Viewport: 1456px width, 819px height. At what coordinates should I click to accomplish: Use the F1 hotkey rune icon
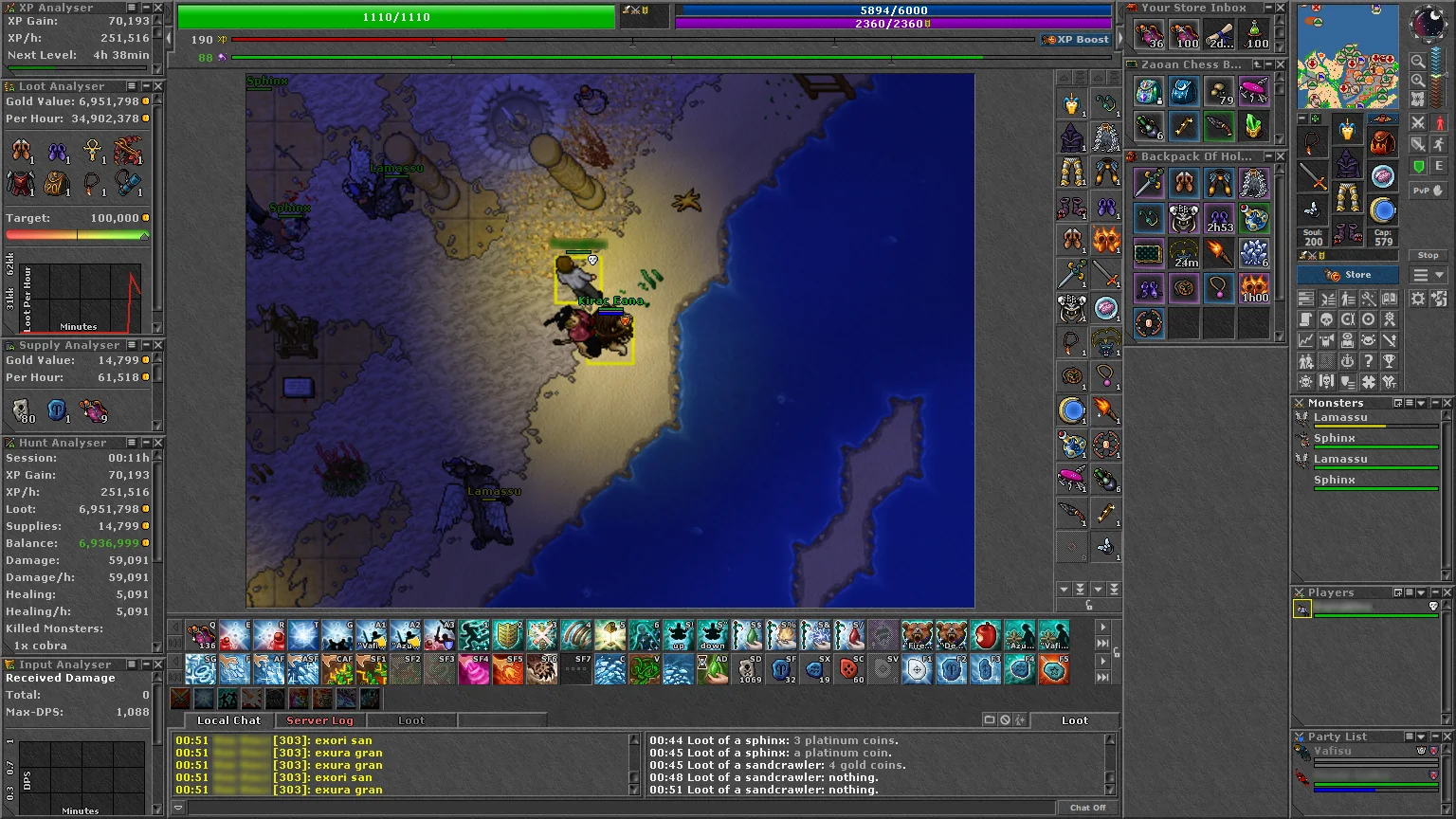[x=918, y=669]
